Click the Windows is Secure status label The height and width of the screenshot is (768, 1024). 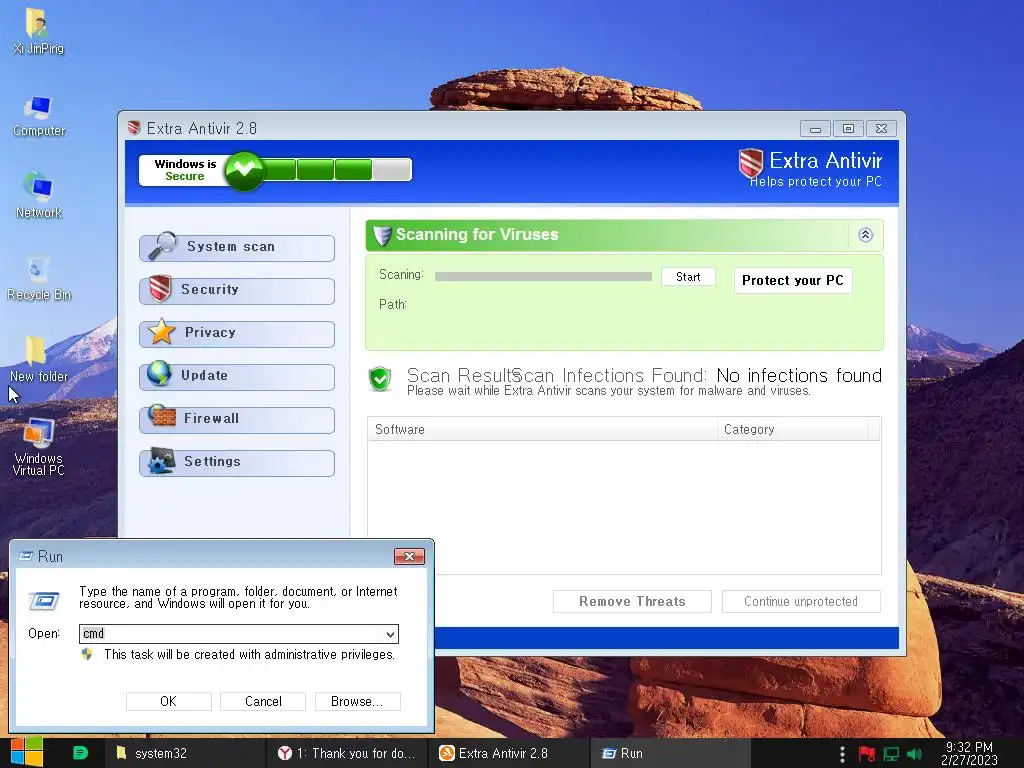(185, 170)
